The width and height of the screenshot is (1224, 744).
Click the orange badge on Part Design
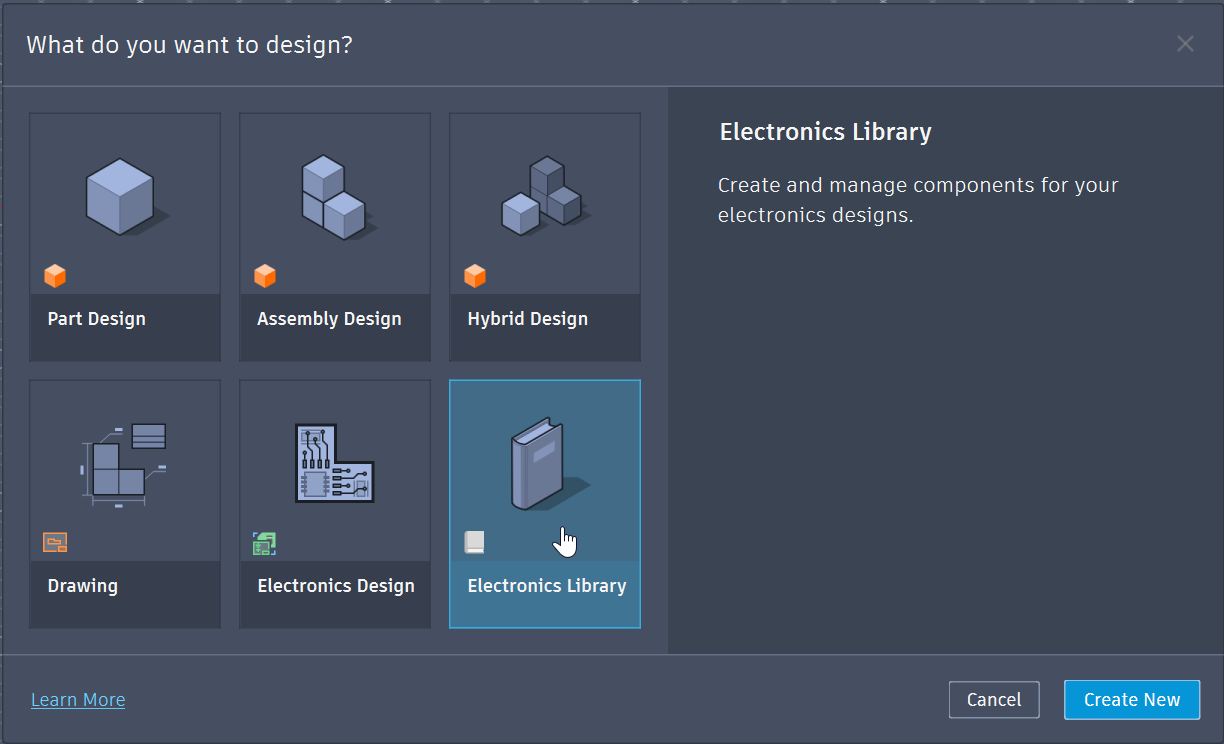(56, 275)
